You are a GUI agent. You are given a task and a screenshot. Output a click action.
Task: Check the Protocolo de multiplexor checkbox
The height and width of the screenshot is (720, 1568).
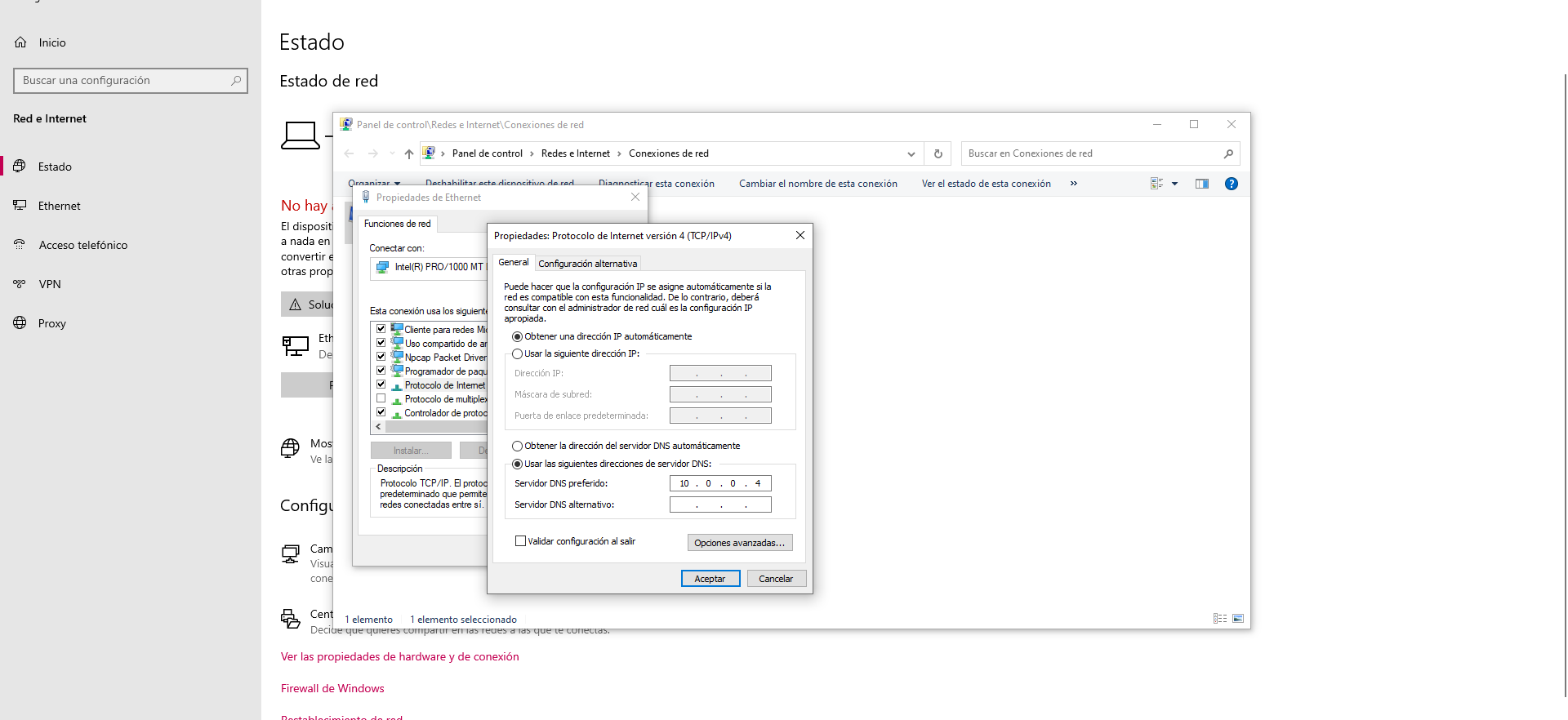click(x=381, y=398)
